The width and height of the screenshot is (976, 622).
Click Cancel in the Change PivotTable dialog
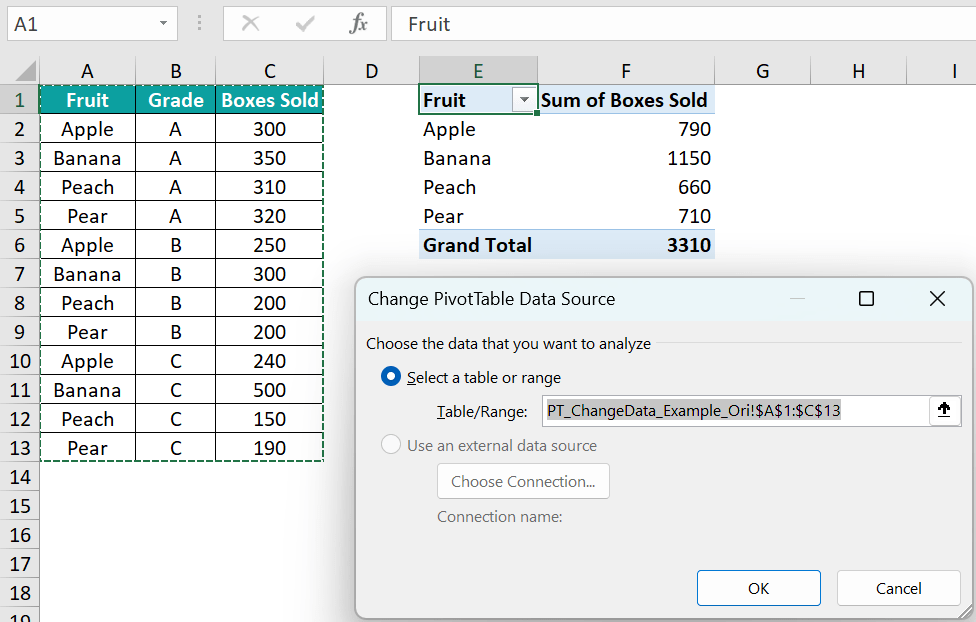tap(898, 588)
